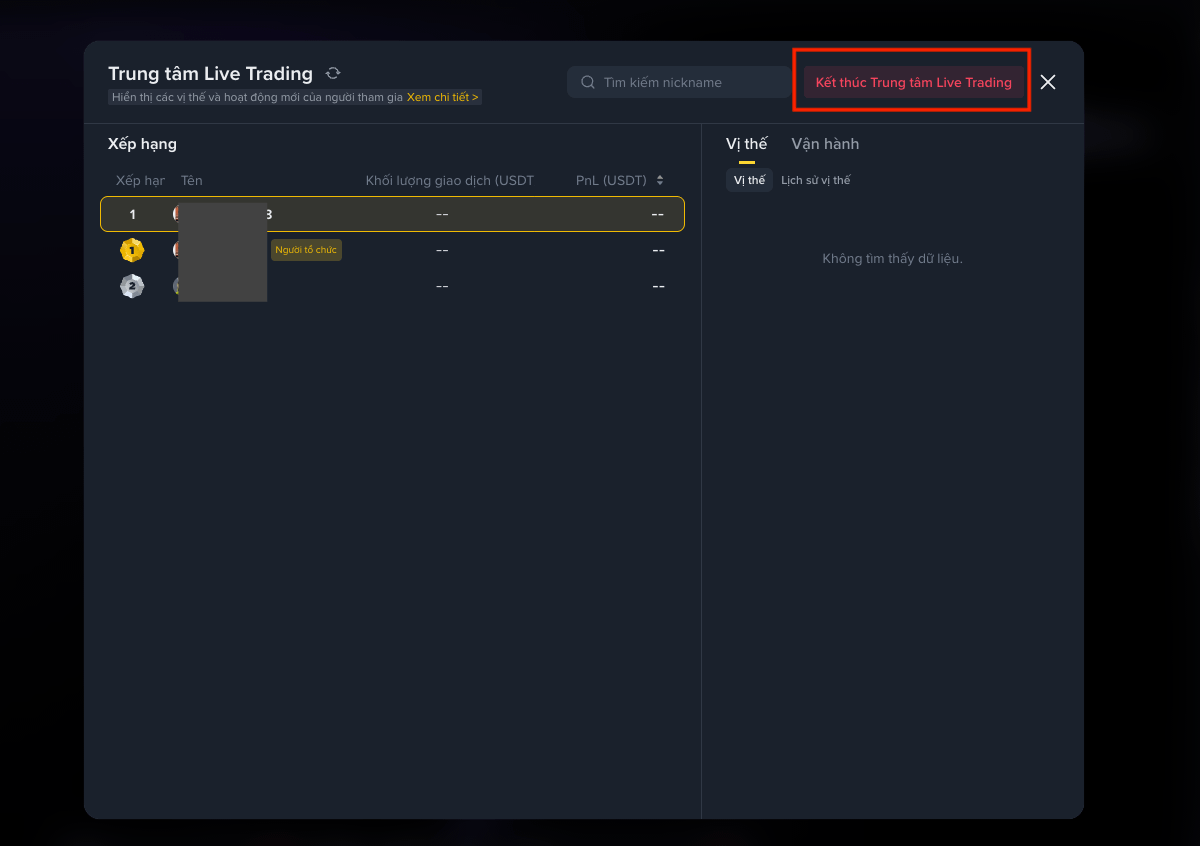Switch to the Vận hành tab
Image resolution: width=1200 pixels, height=846 pixels.
click(825, 144)
